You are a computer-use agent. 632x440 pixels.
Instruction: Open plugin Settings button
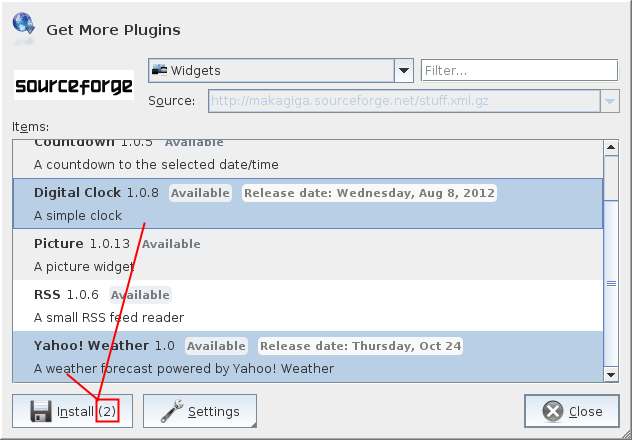(x=200, y=411)
